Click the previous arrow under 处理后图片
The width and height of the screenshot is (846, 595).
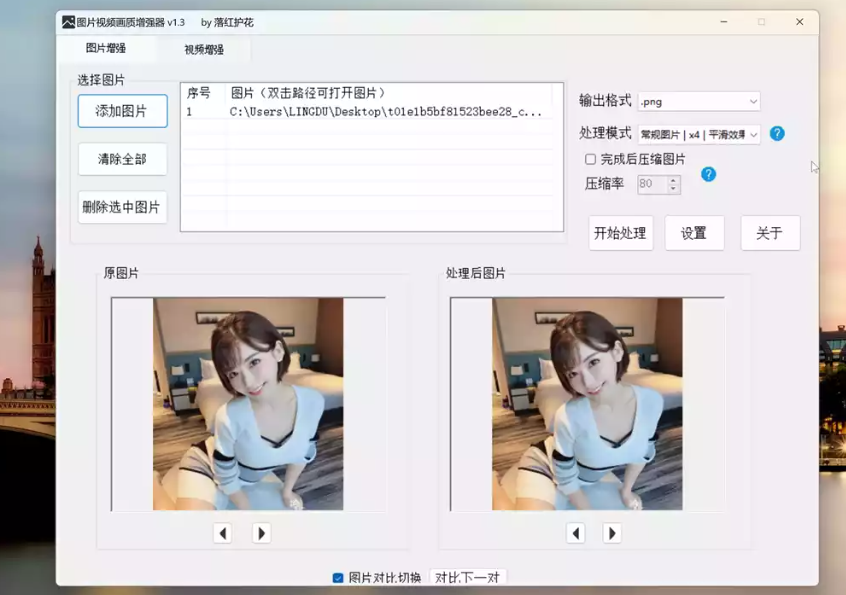[577, 533]
